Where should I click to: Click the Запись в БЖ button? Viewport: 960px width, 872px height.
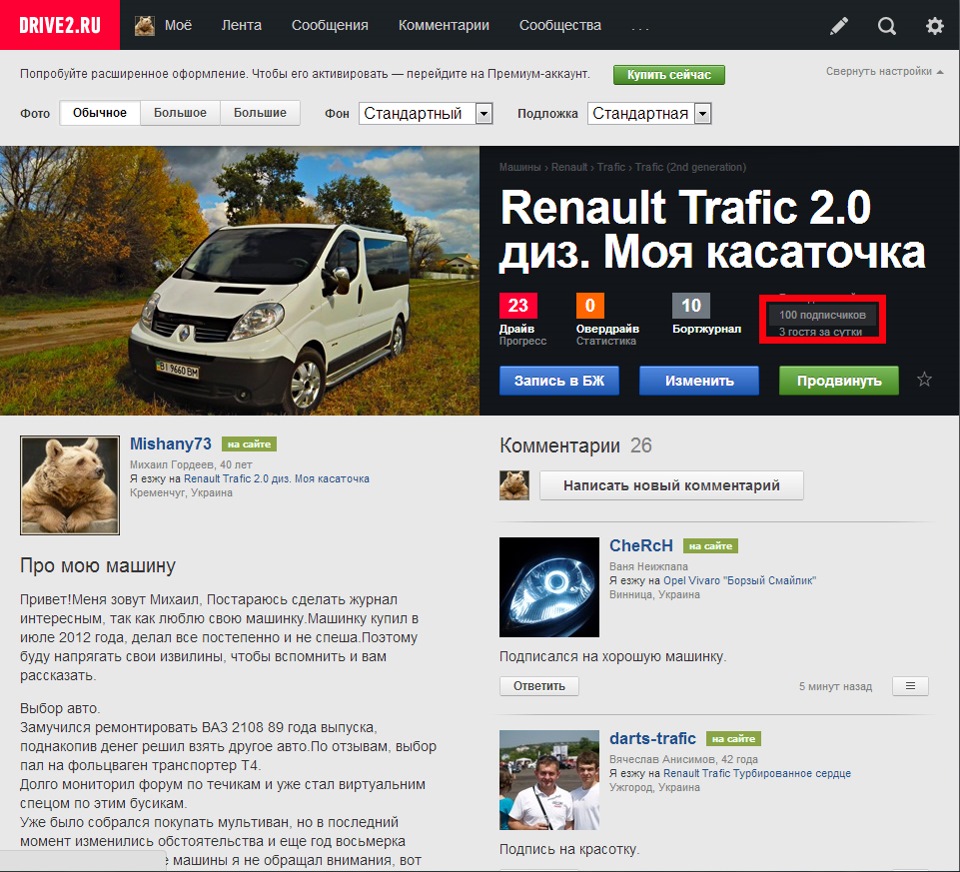point(559,380)
